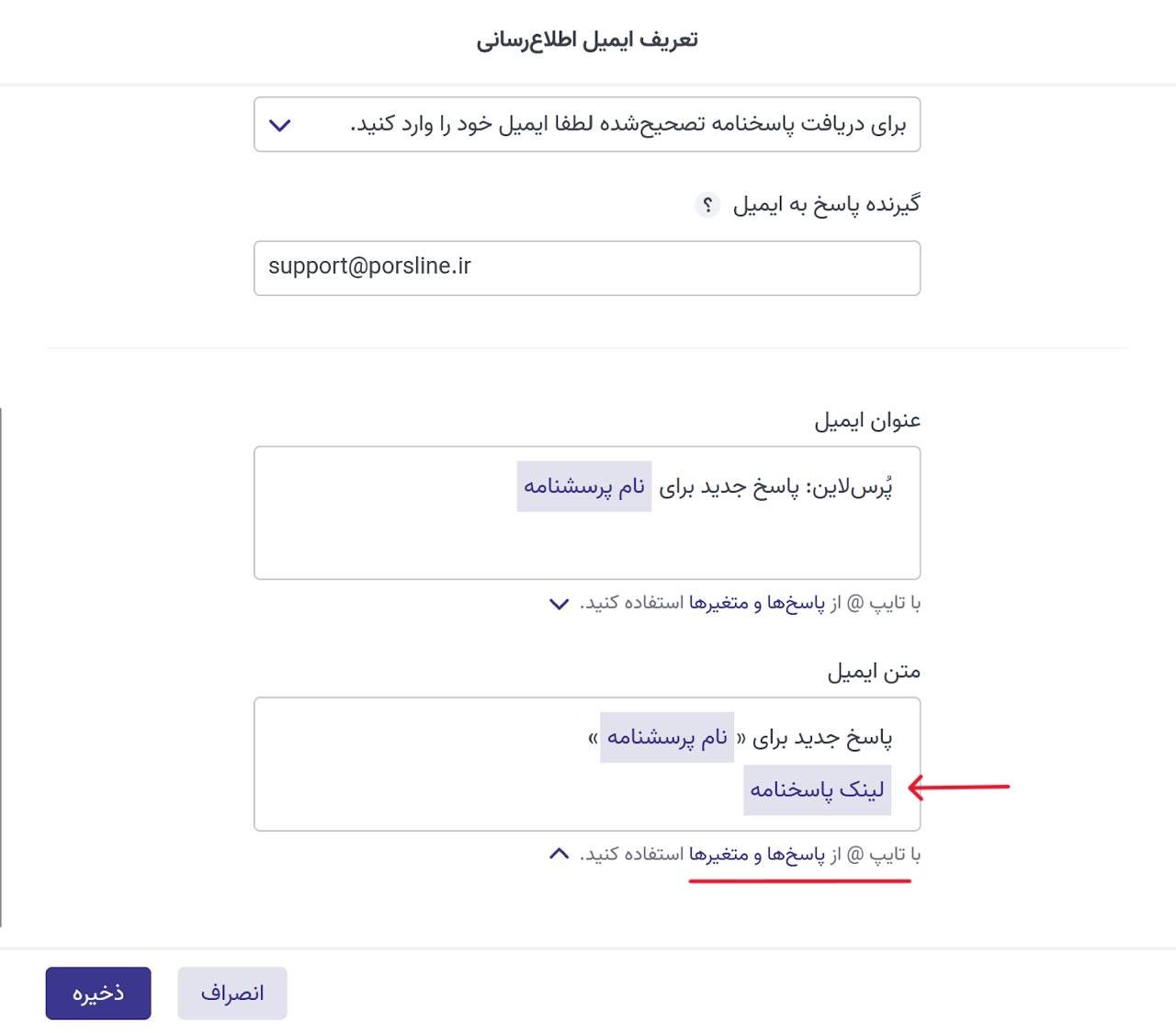
Task: Cancel using the انصراف button
Action: click(232, 993)
